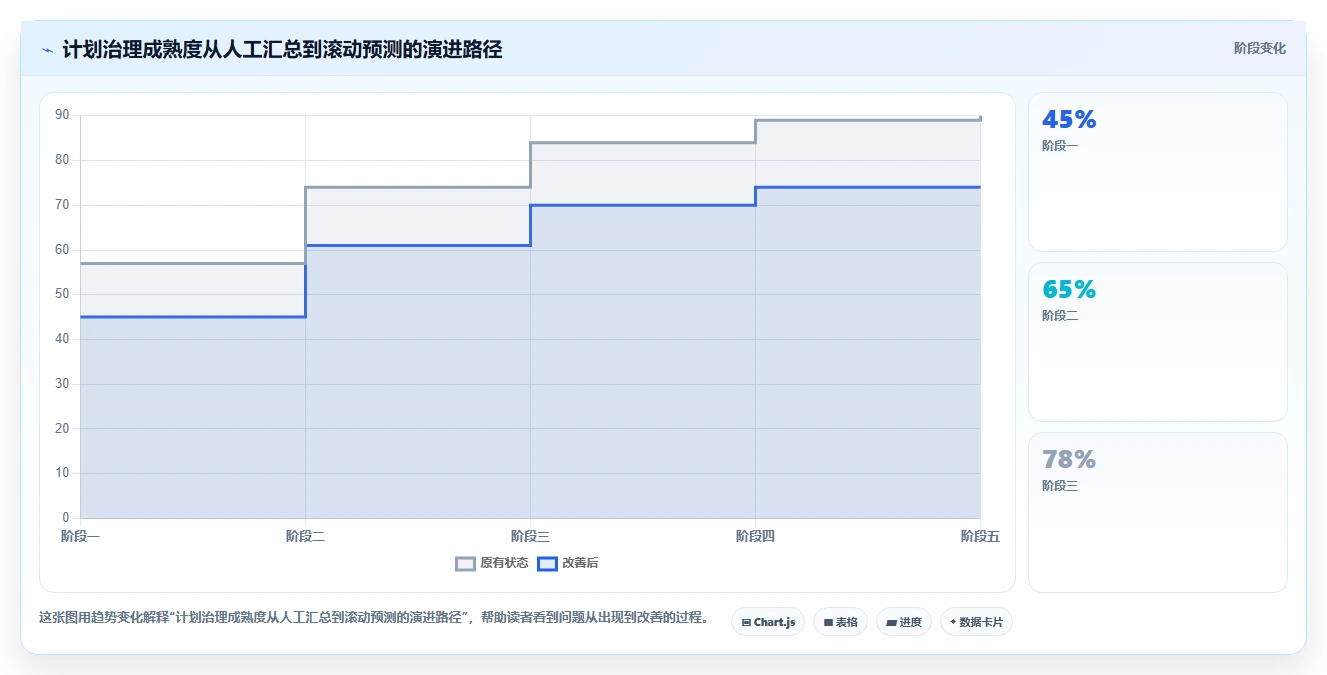Image resolution: width=1327 pixels, height=675 pixels.
Task: Click the chart title about 计划治理成熟度
Action: coord(282,49)
